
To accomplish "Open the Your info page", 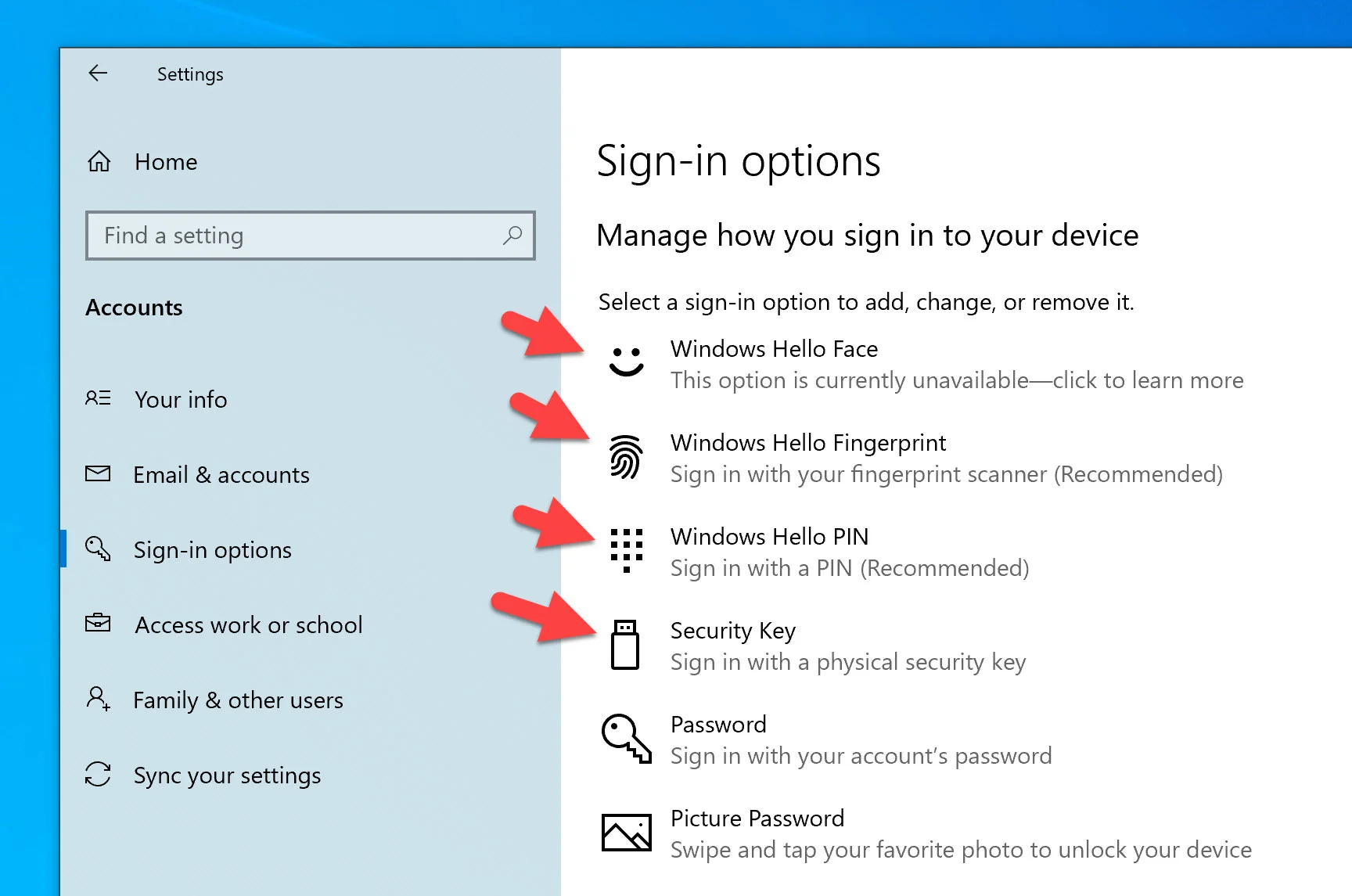I will [310, 399].
